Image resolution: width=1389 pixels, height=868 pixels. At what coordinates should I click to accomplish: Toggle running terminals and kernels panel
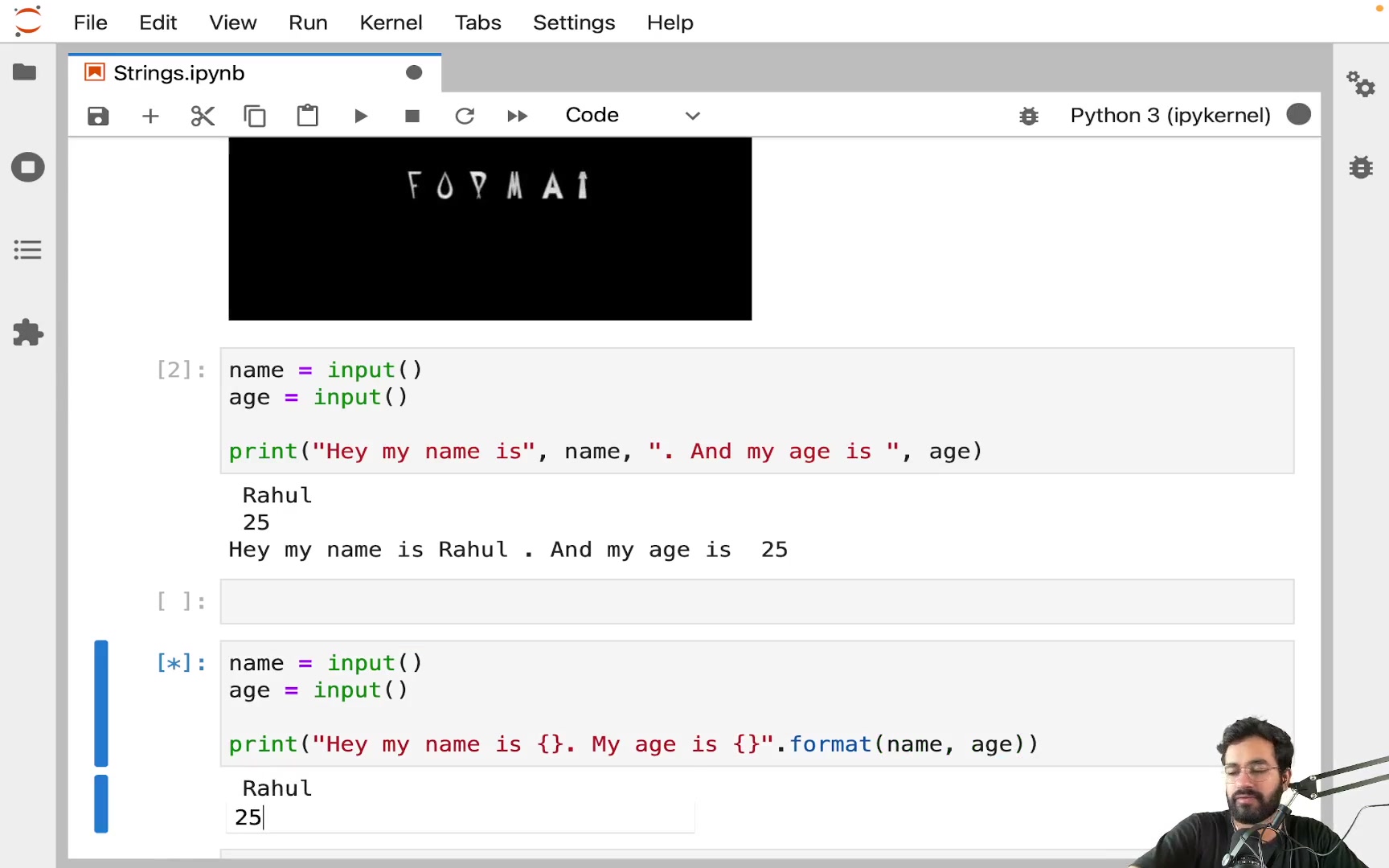tap(27, 167)
